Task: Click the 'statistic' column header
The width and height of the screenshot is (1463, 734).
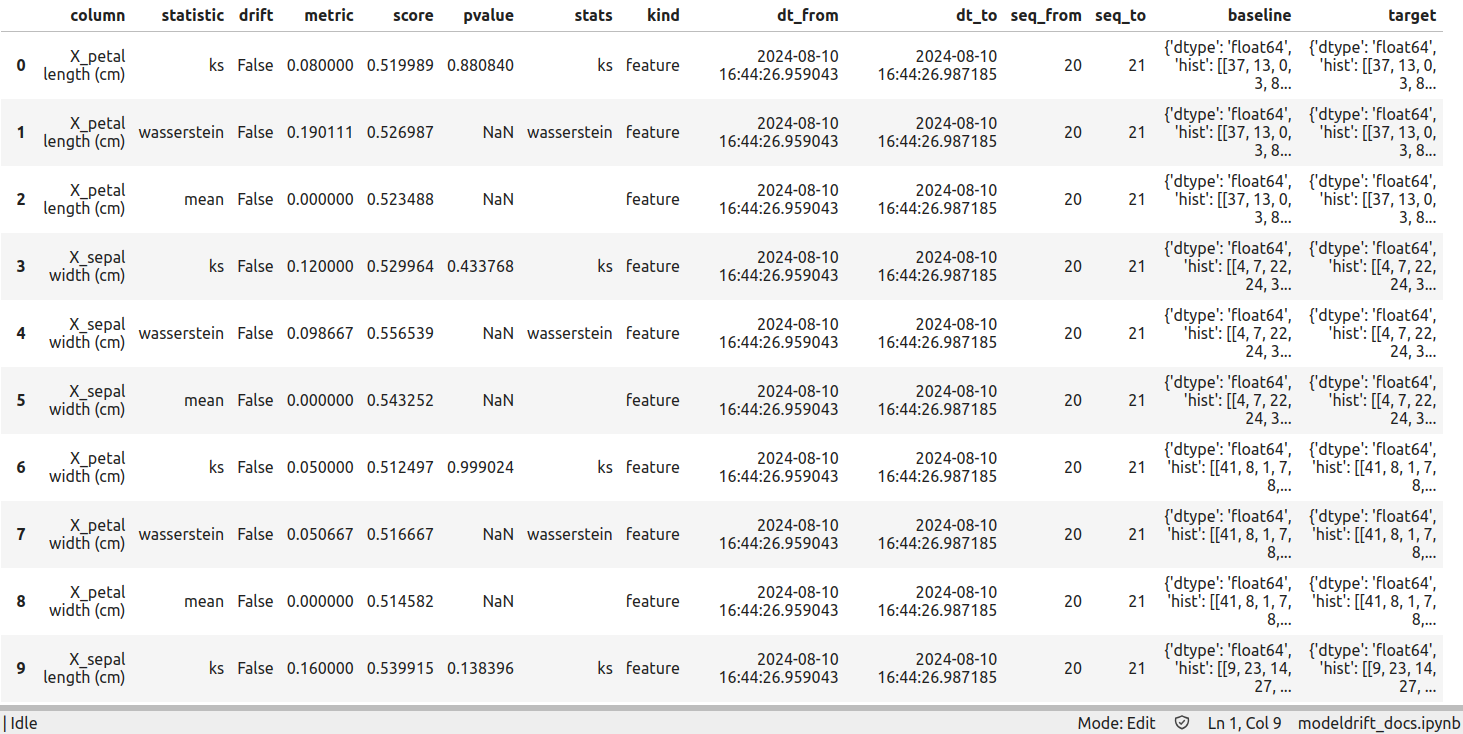Action: coord(193,15)
